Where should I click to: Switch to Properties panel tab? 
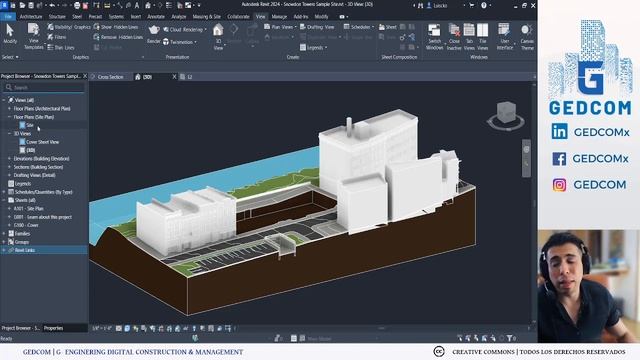53,328
